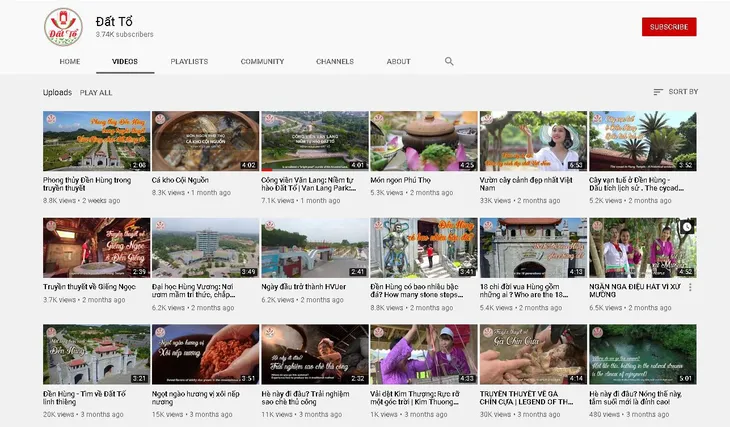
Task: Open Đại học Hùng Vương video thumbnail
Action: 205,248
